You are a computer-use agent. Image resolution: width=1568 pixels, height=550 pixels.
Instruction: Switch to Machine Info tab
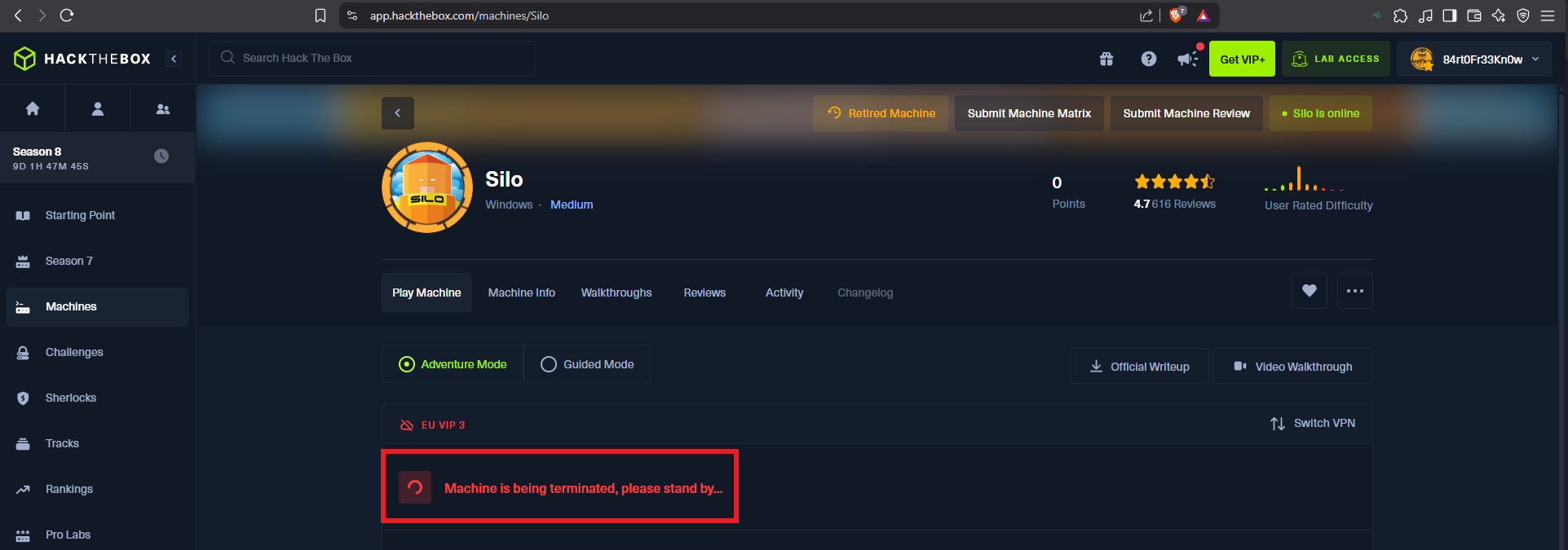522,293
